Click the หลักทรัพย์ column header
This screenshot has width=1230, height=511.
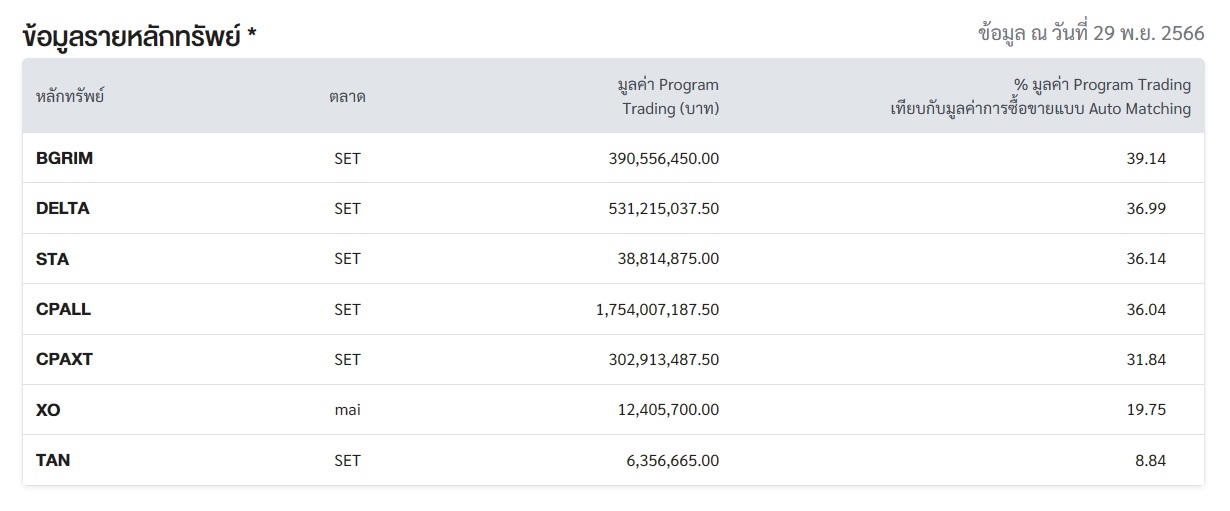coord(70,97)
